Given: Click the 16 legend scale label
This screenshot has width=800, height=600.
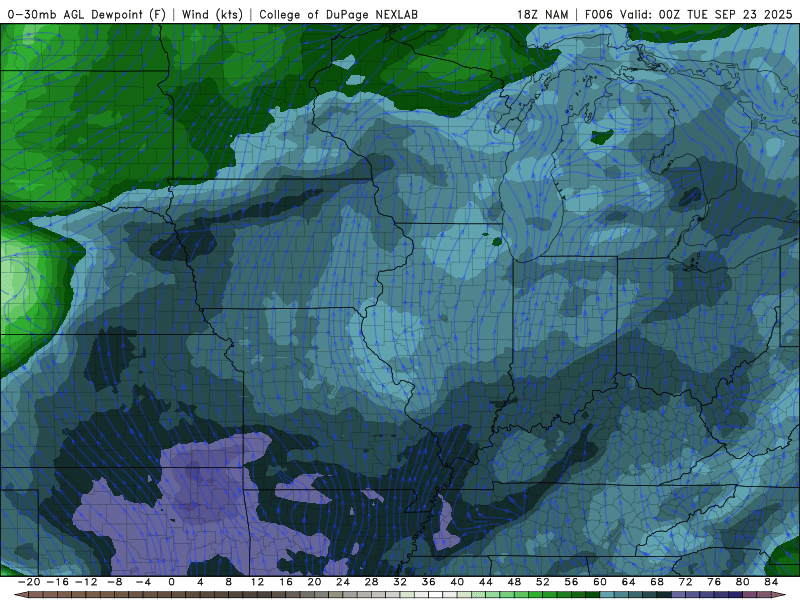Looking at the screenshot, I should [286, 582].
